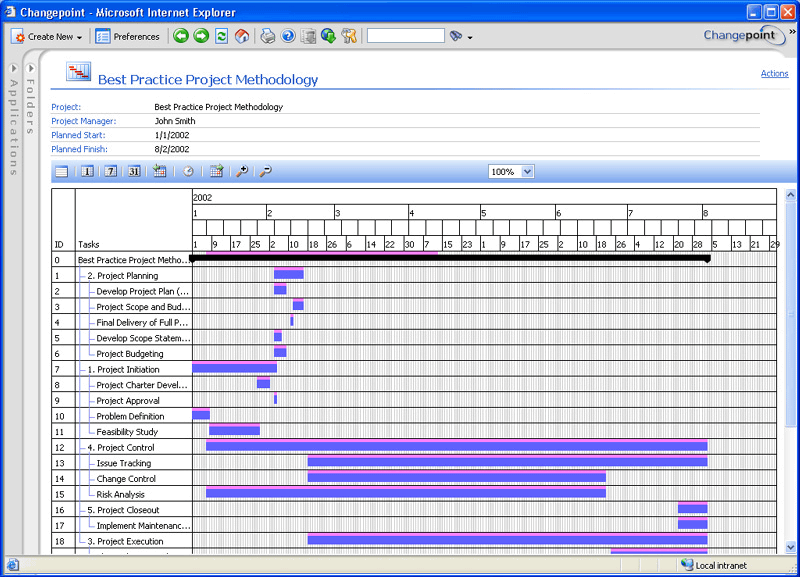The image size is (800, 577).
Task: Click the scroll up arrow of the Gantt chart
Action: (x=790, y=195)
